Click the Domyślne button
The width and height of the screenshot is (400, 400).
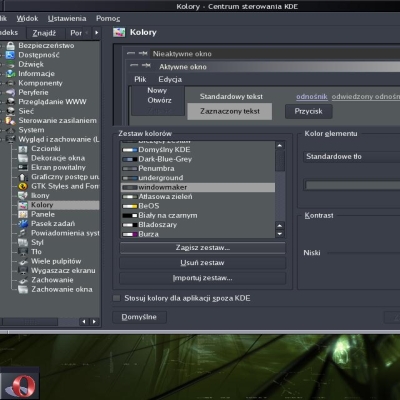pyautogui.click(x=139, y=317)
